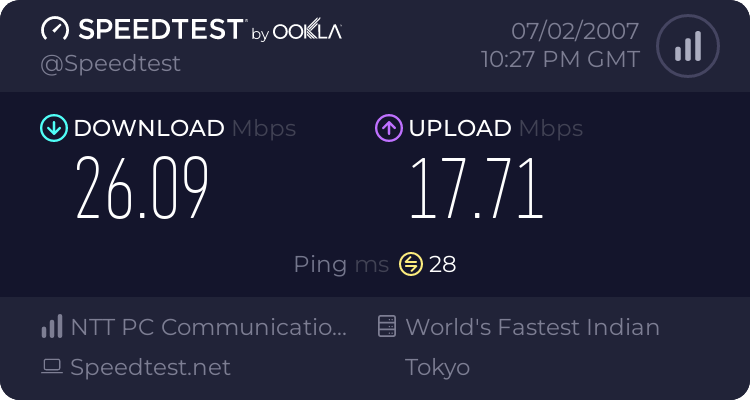Click the DOWNLOAD label text

coord(149,128)
